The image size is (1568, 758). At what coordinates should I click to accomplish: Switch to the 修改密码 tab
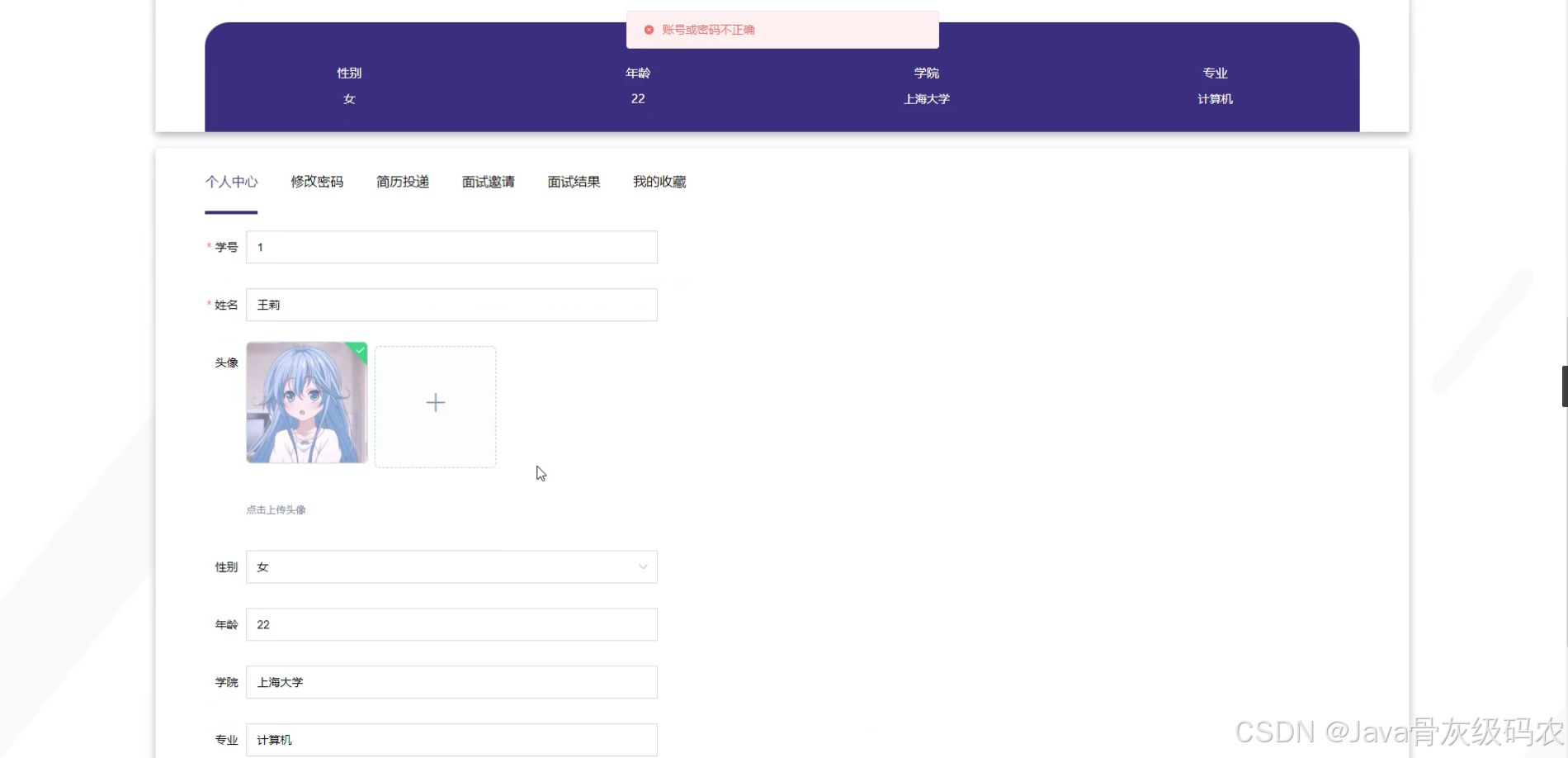tap(317, 182)
